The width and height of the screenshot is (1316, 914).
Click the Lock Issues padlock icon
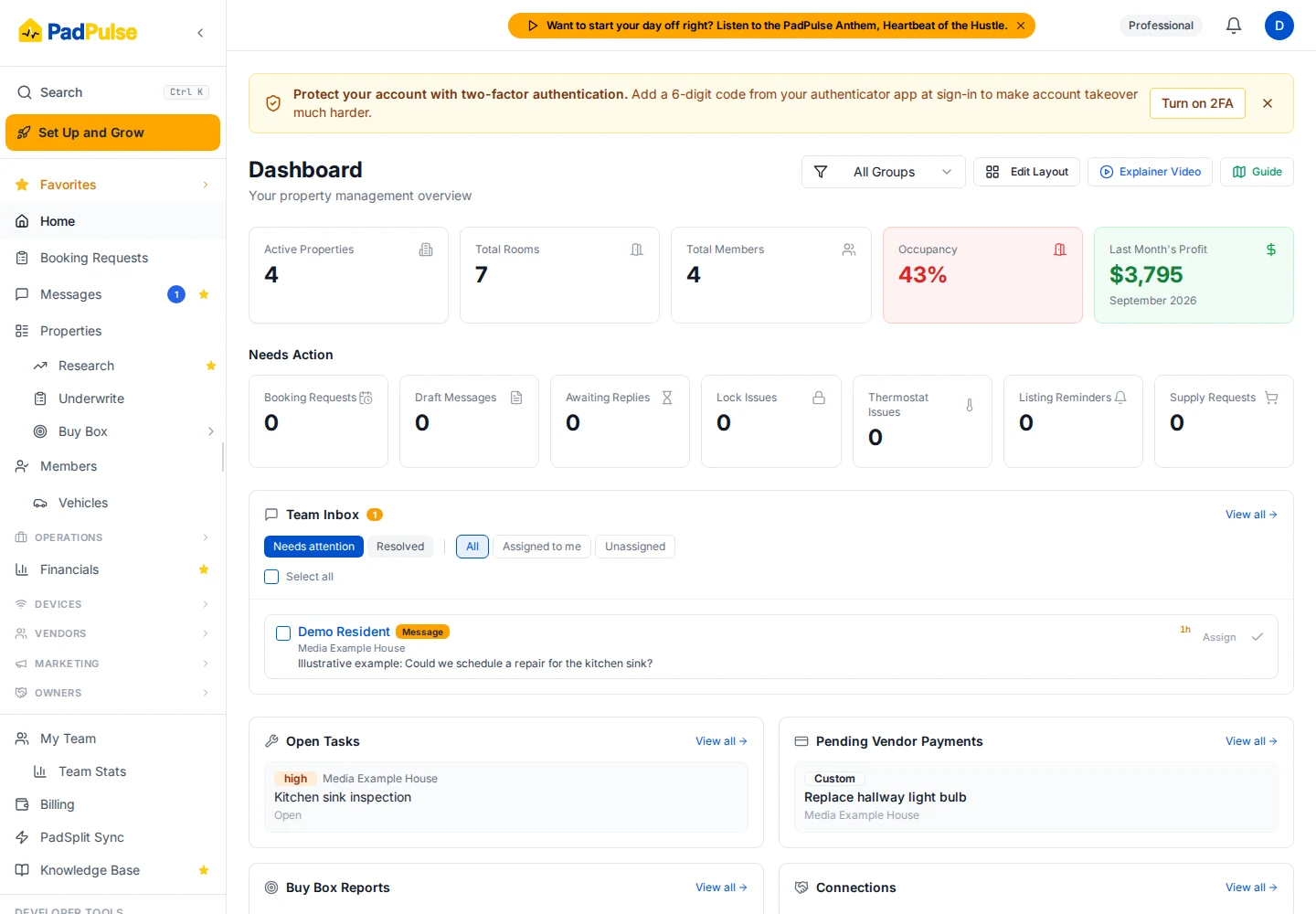819,398
